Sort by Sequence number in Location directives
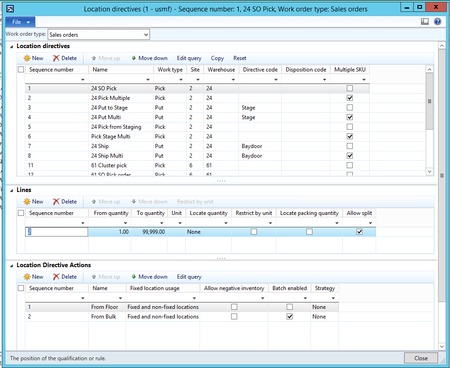Screen dimensions: 450x368 click(x=51, y=70)
